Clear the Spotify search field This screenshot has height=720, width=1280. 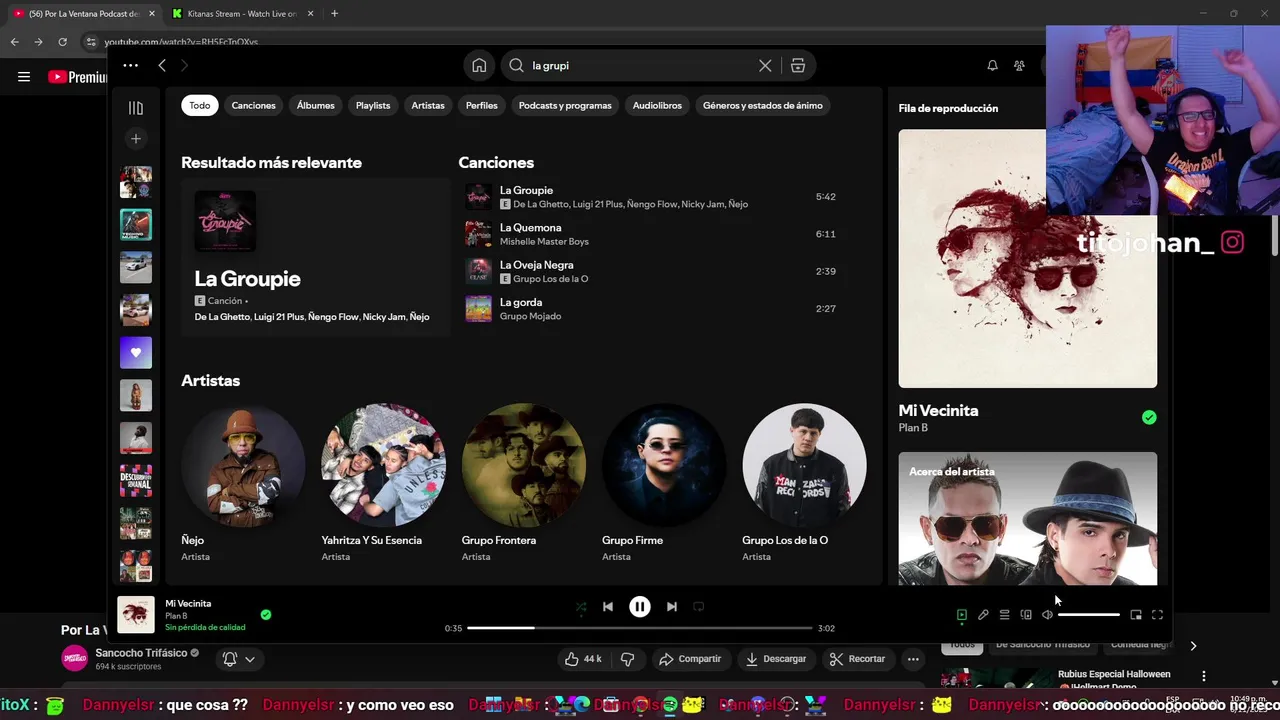click(765, 65)
